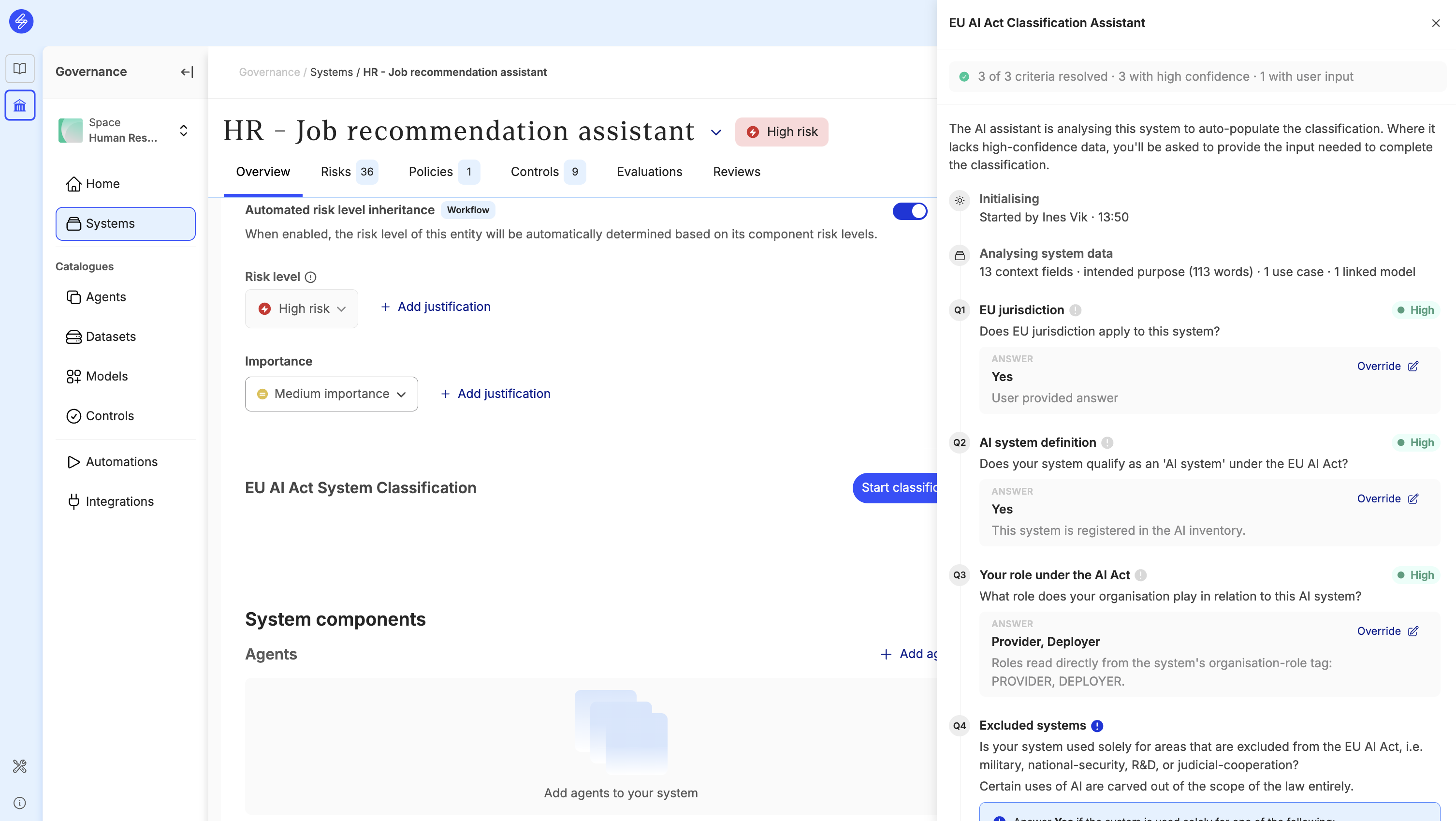Override the Provider, Deployer answer
1456x821 pixels.
pyautogui.click(x=1388, y=631)
